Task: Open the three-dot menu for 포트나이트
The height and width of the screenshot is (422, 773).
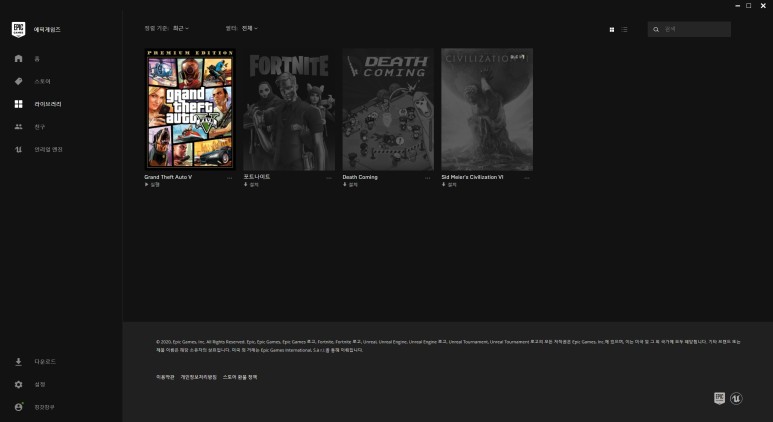Action: click(329, 178)
